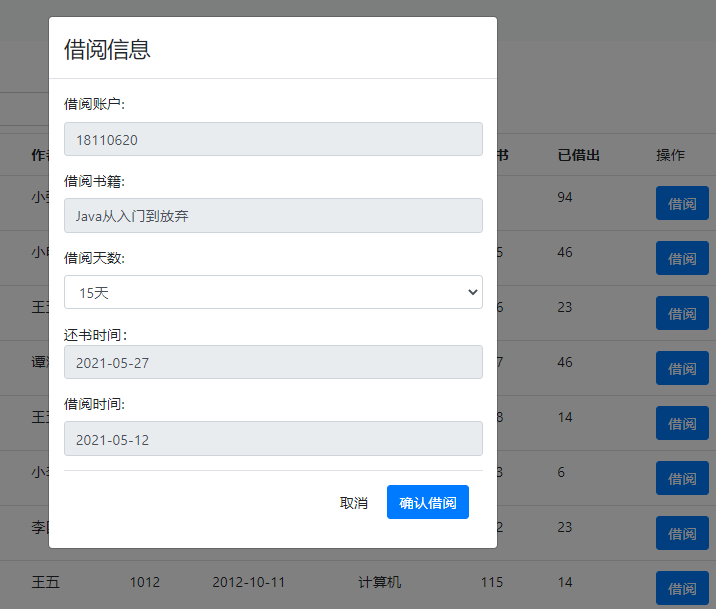Click the 借阅书籍 field showing Java从入门到放弃
The height and width of the screenshot is (609, 716).
coord(273,215)
